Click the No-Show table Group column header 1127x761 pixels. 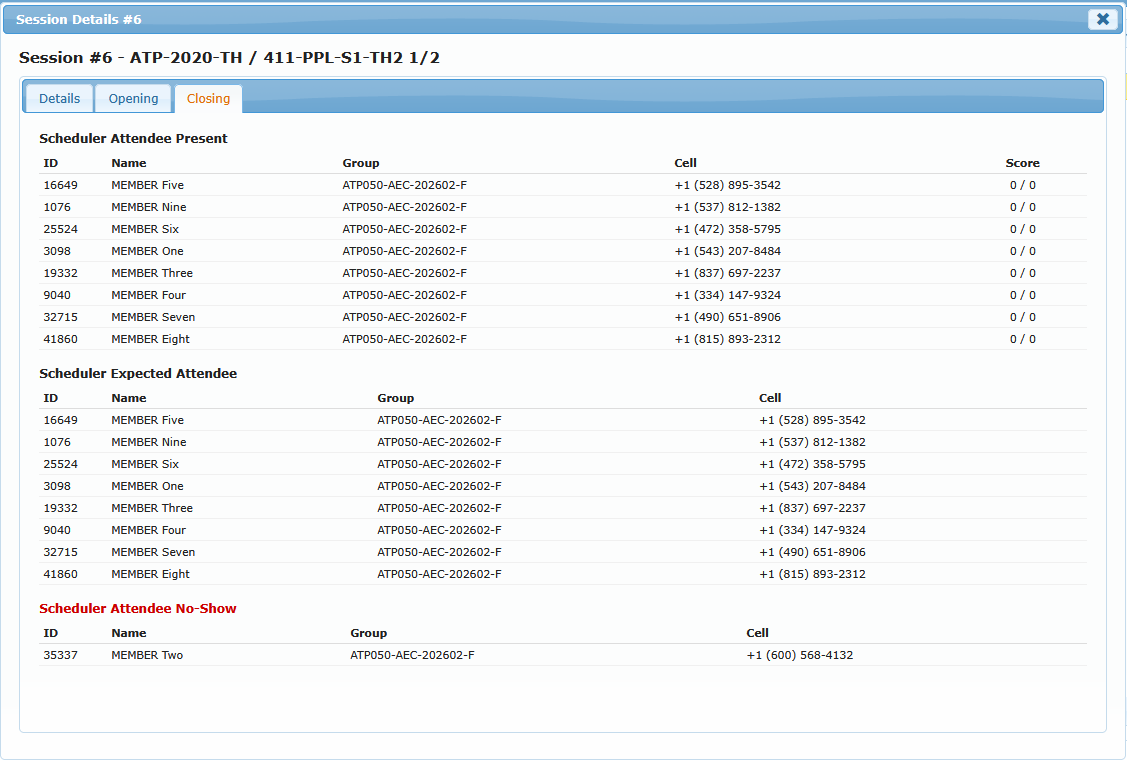(368, 633)
